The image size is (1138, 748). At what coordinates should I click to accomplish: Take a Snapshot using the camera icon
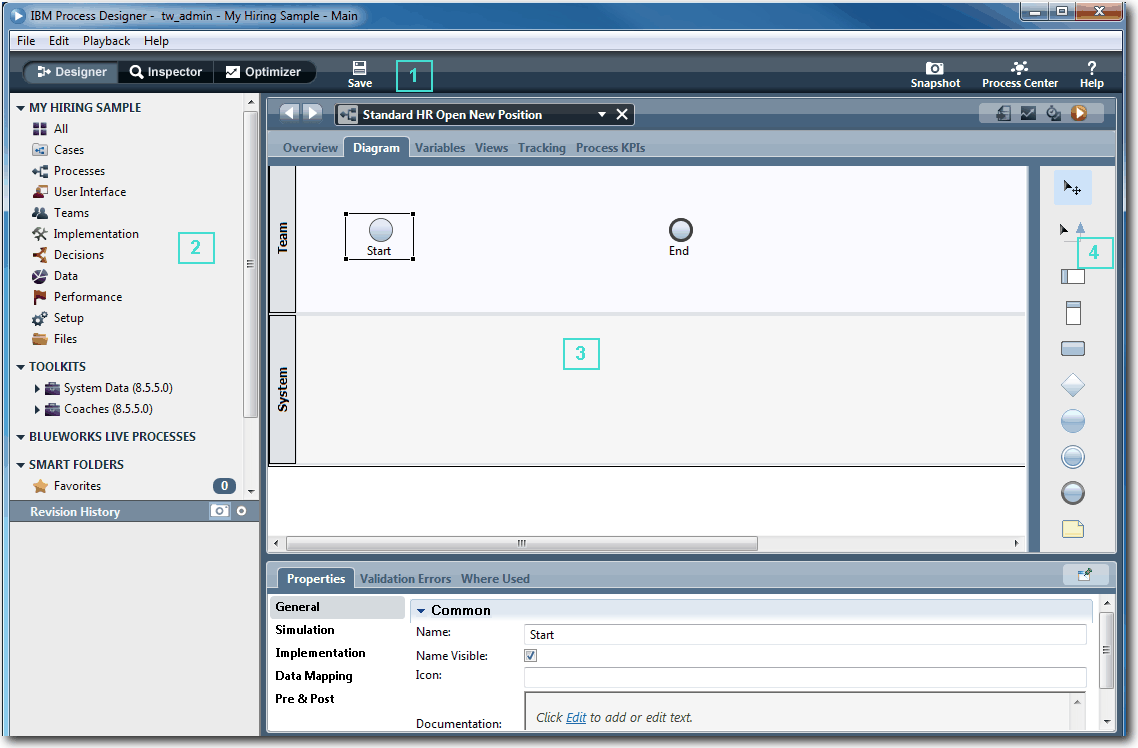tap(934, 69)
